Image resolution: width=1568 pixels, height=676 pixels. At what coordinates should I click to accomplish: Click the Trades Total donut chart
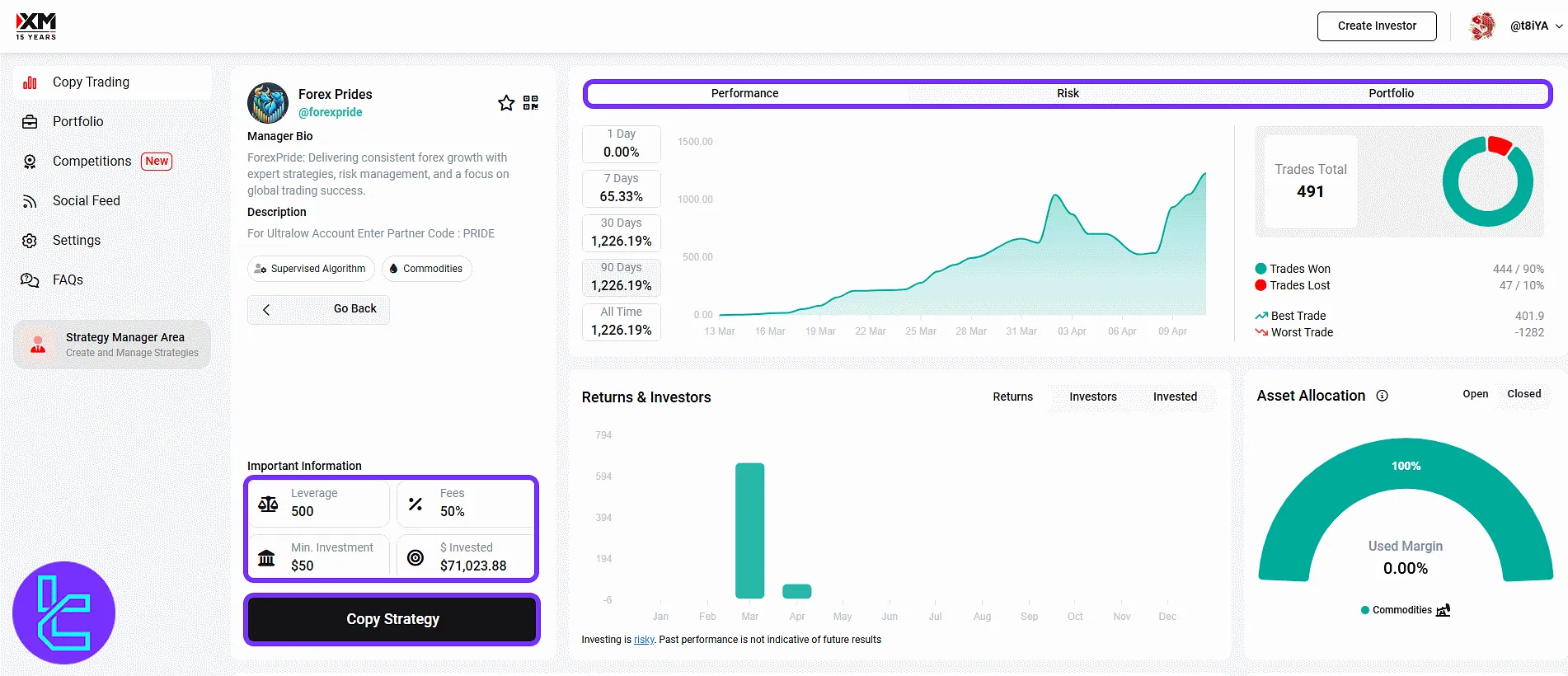(x=1488, y=181)
